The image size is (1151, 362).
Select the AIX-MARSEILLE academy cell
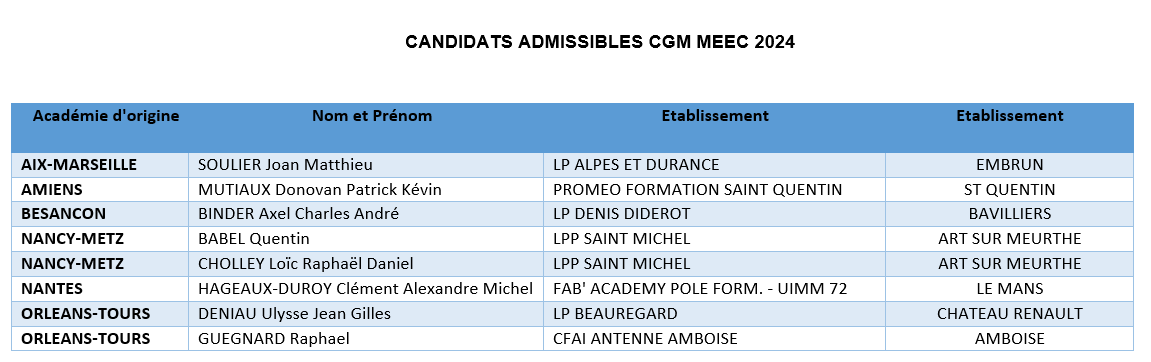[101, 165]
